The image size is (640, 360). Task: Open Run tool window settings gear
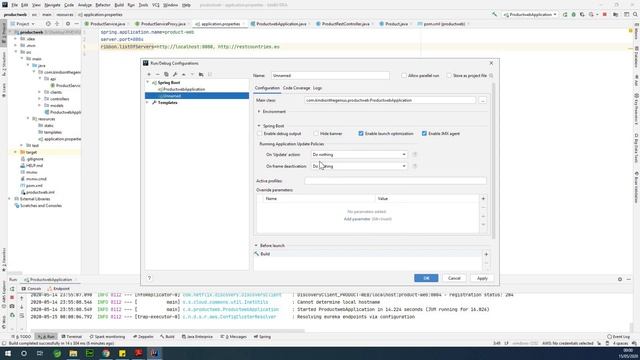tap(620, 279)
